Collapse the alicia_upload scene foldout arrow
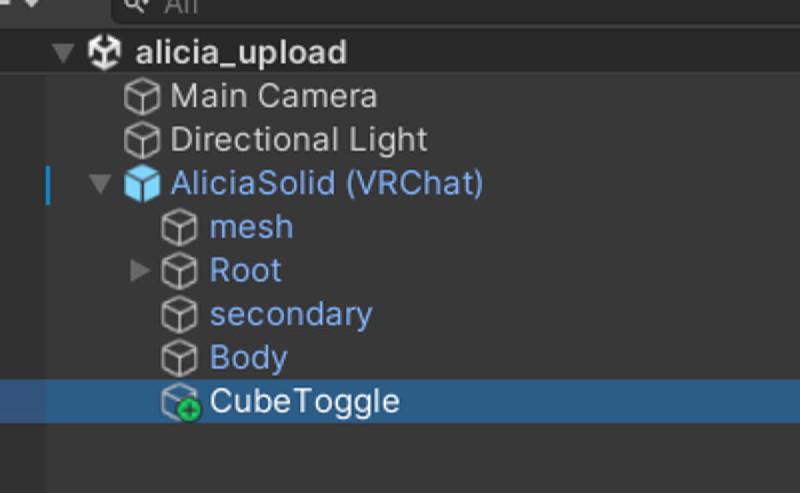Screen dimensions: 800x493 [x=63, y=53]
